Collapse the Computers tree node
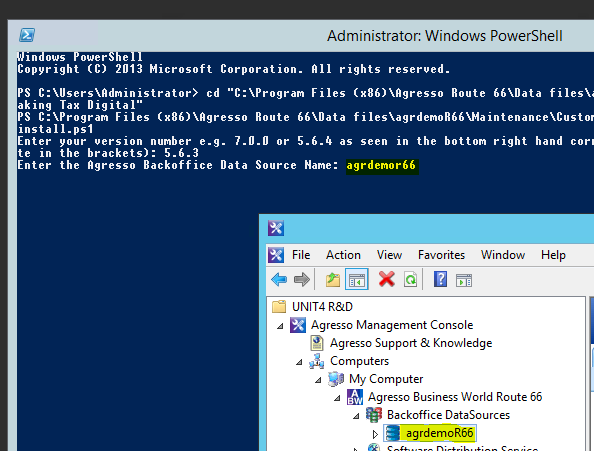The image size is (594, 451). click(x=299, y=362)
